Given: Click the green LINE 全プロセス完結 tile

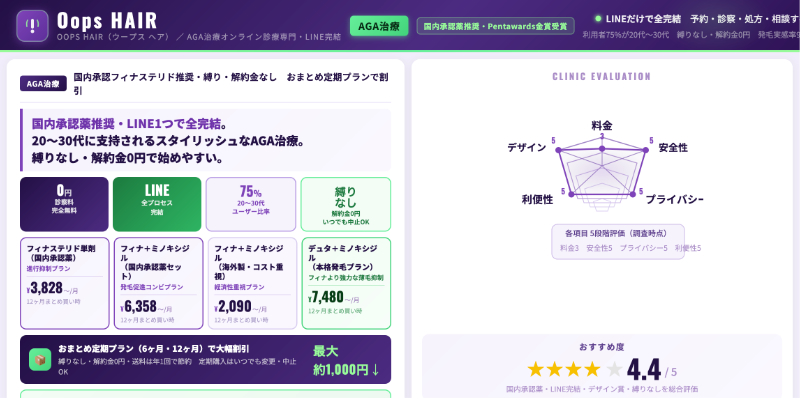Looking at the screenshot, I should coord(157,204).
